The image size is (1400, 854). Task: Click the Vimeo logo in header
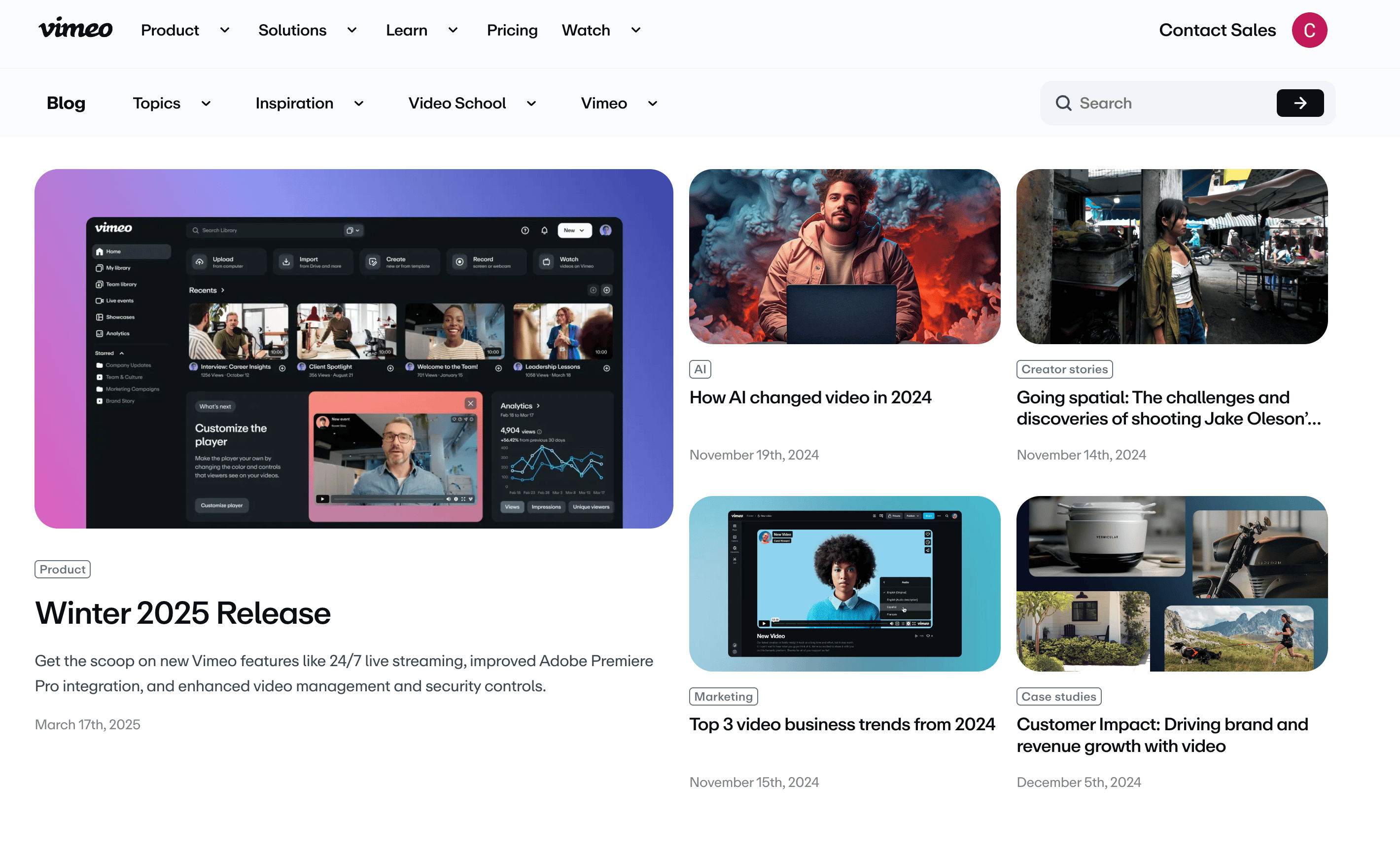75,29
